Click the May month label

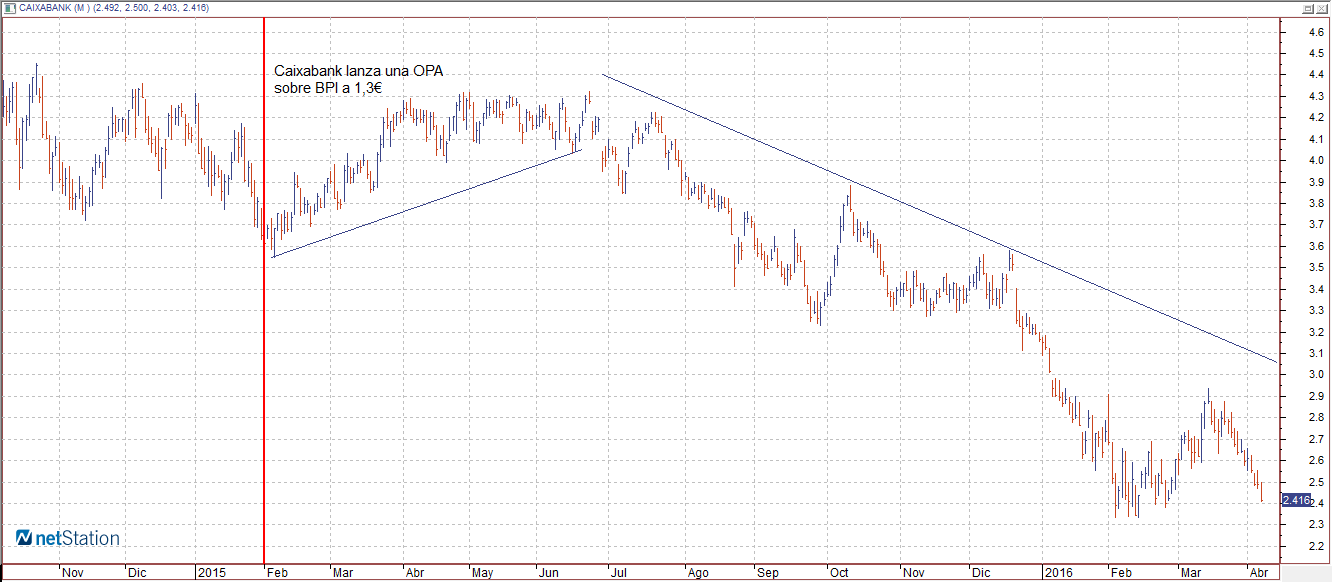(x=483, y=573)
